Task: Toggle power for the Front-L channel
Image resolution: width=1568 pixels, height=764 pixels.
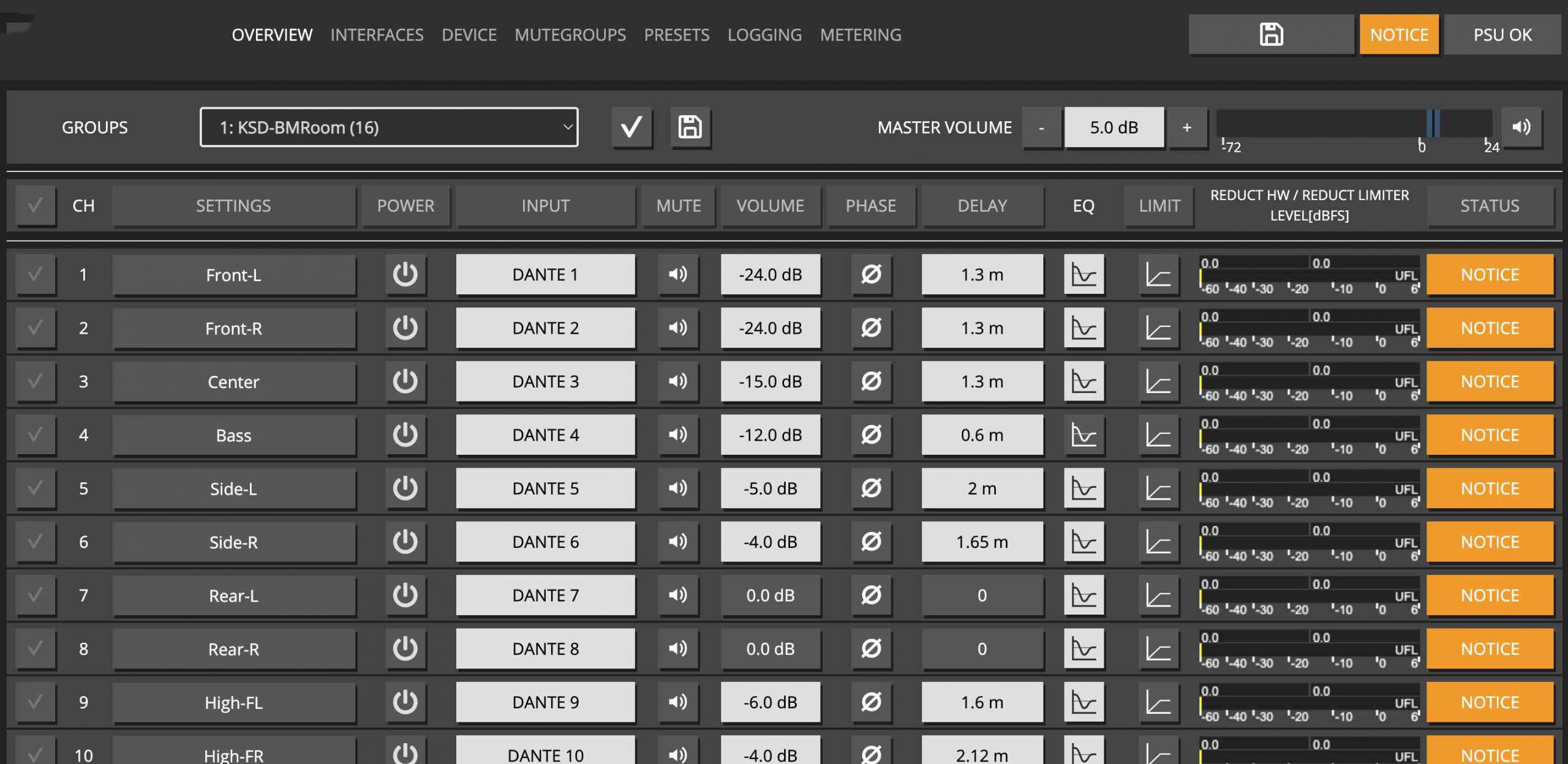Action: [405, 274]
